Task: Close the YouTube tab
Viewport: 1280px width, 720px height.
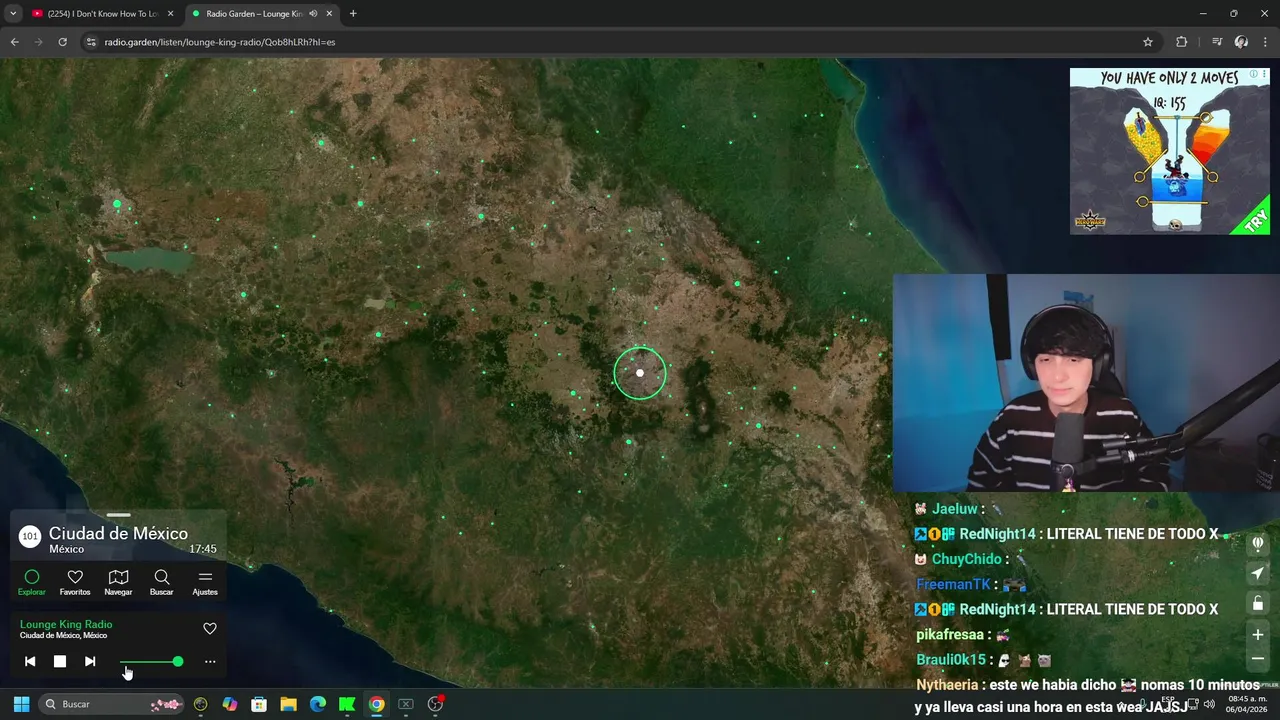Action: [x=170, y=14]
